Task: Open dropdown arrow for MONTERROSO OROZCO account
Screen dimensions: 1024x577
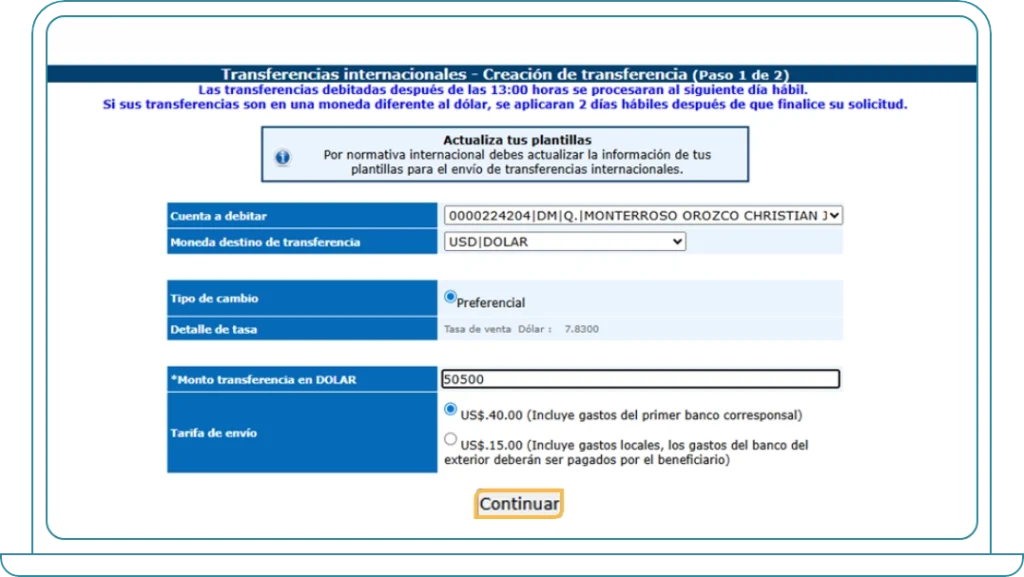Action: (x=833, y=214)
